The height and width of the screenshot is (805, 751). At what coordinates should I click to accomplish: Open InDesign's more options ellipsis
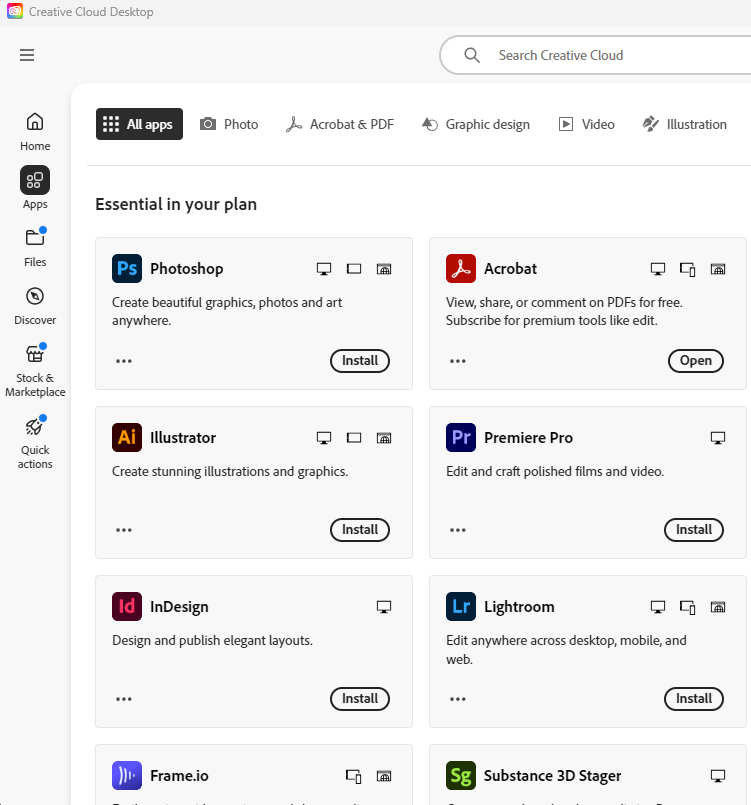(x=124, y=699)
